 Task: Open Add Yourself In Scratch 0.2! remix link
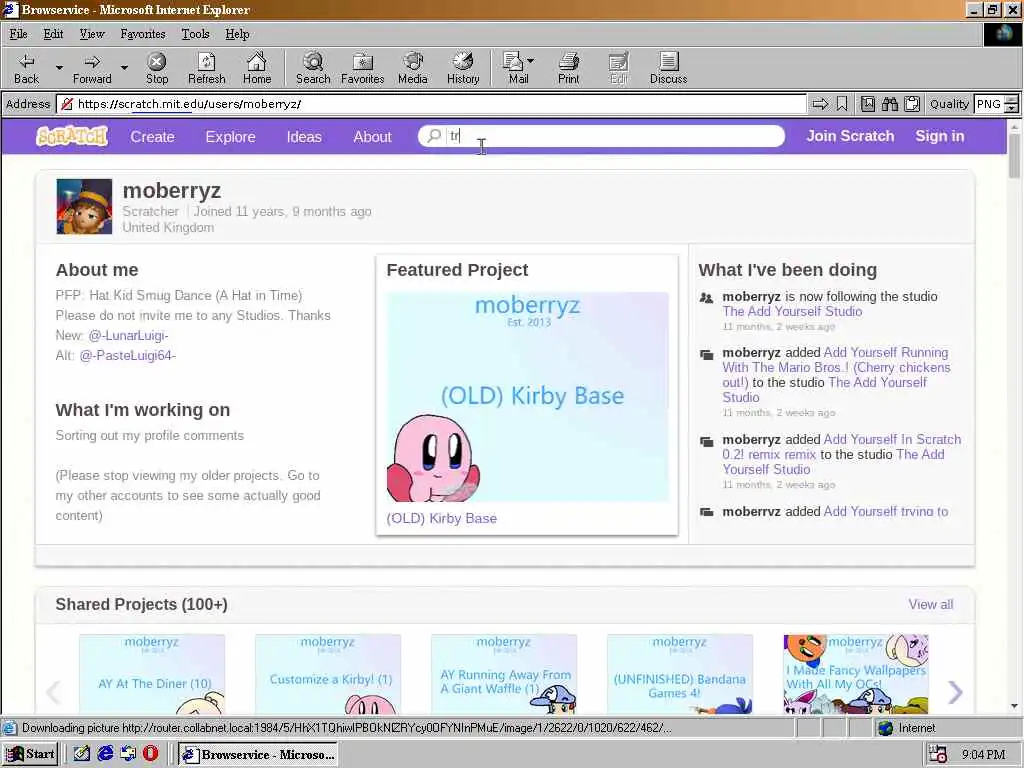[842, 447]
